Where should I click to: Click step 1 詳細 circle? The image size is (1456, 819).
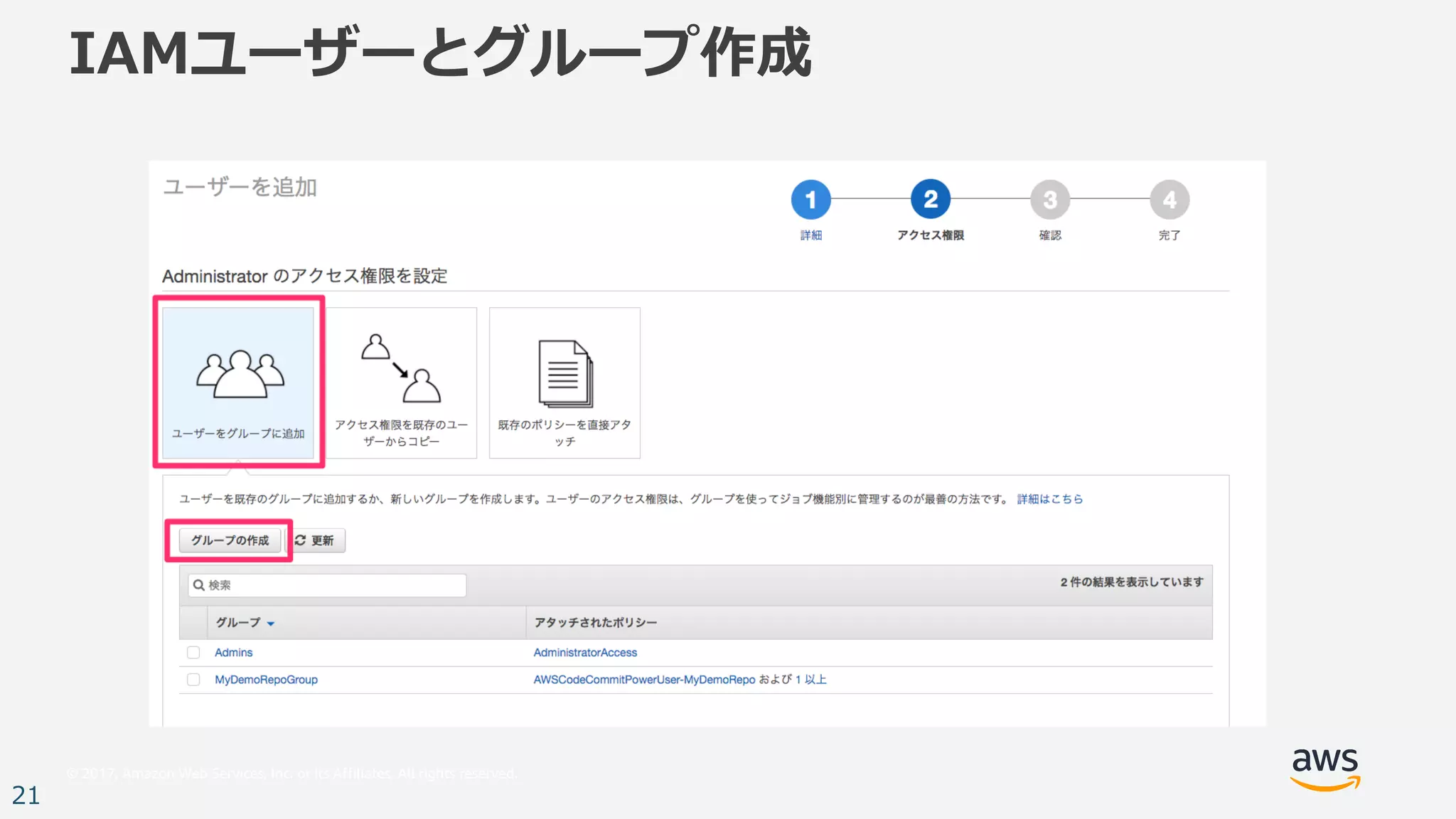click(810, 200)
